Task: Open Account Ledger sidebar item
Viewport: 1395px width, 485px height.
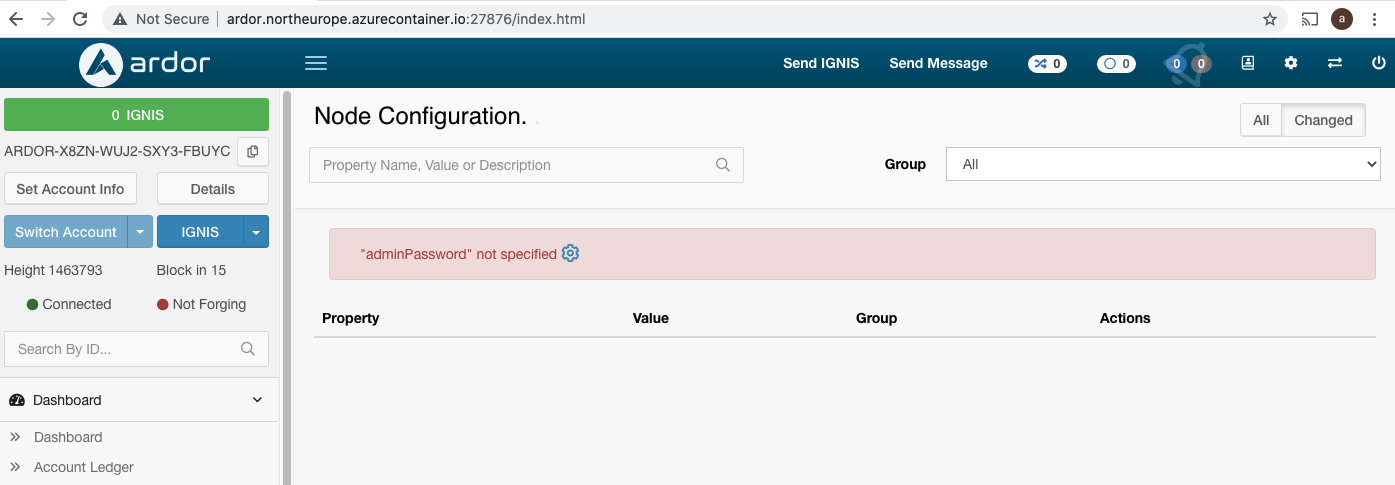Action: click(84, 467)
